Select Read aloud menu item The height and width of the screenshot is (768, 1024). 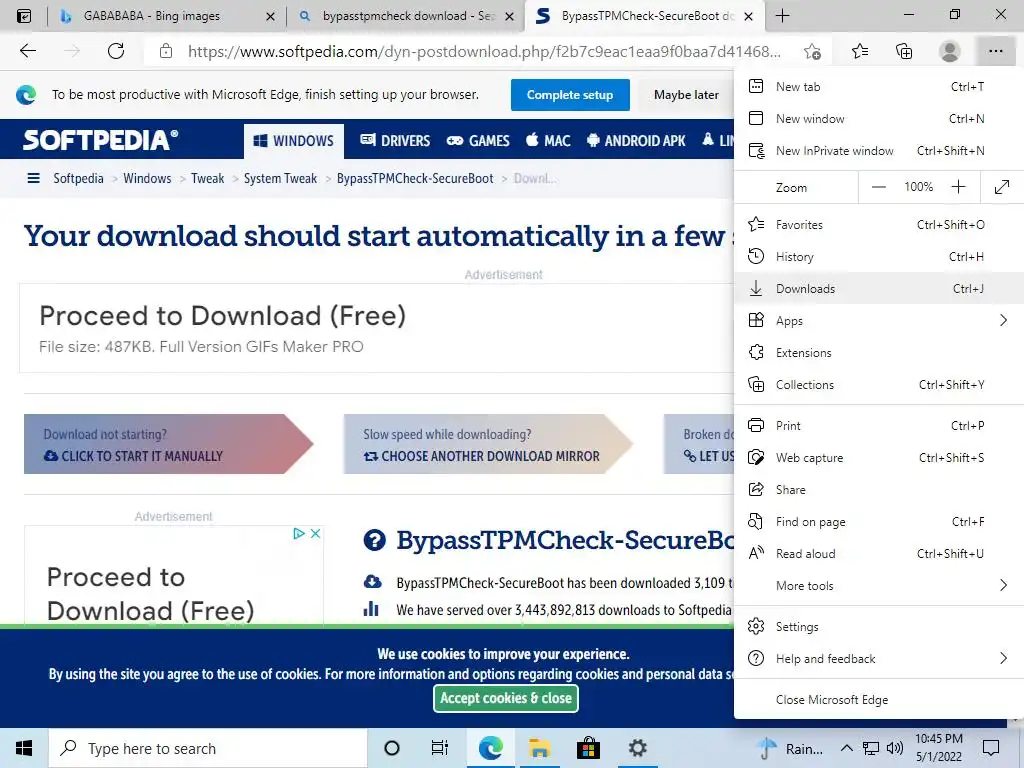[879, 553]
